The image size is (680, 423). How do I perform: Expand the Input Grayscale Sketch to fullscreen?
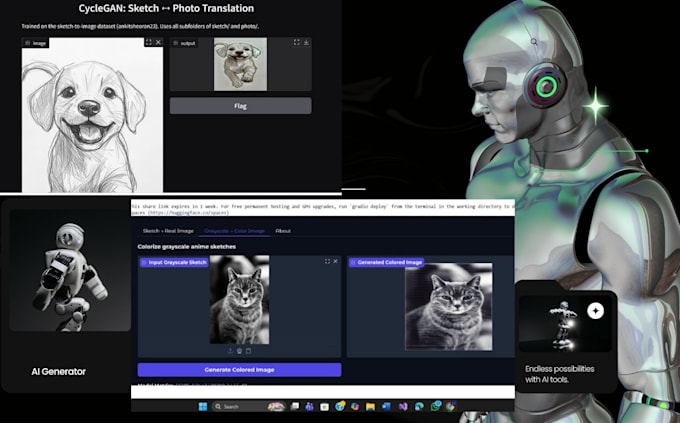[x=327, y=261]
